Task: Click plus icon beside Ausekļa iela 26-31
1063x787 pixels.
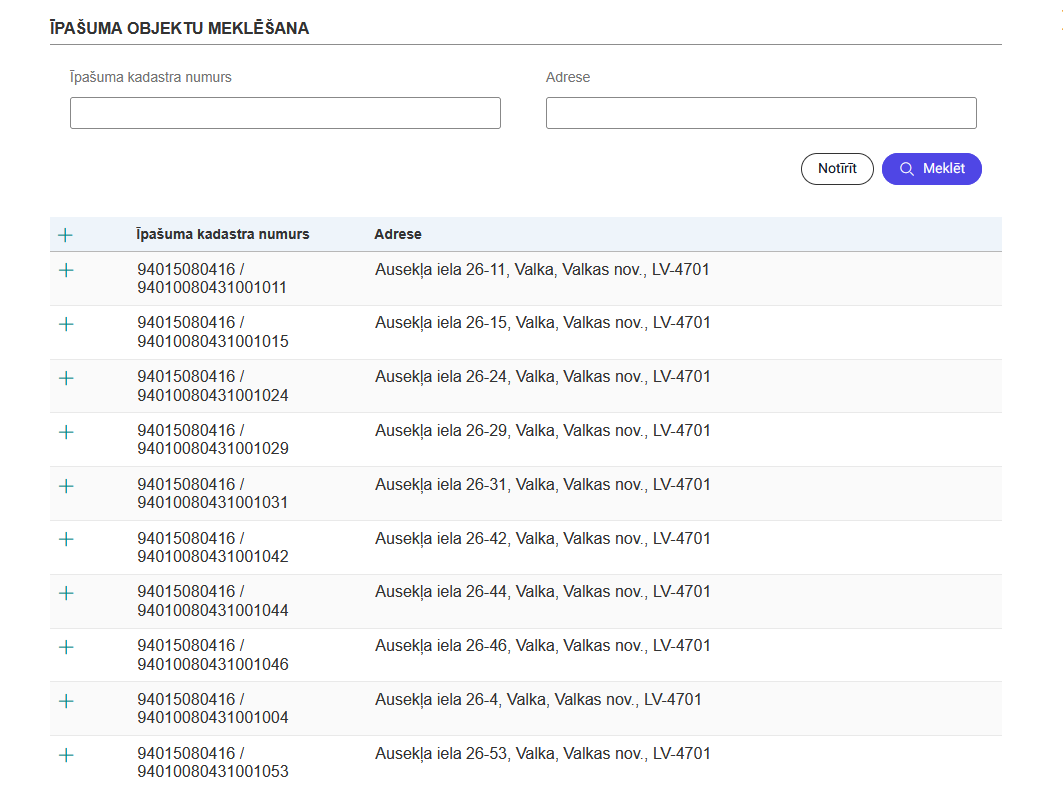Action: pos(66,486)
